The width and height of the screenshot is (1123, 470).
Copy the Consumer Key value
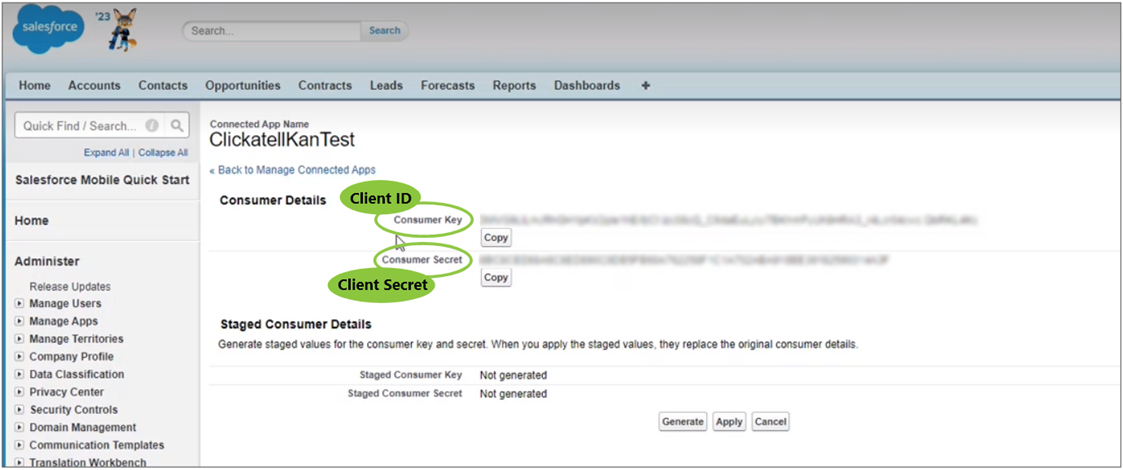(496, 237)
